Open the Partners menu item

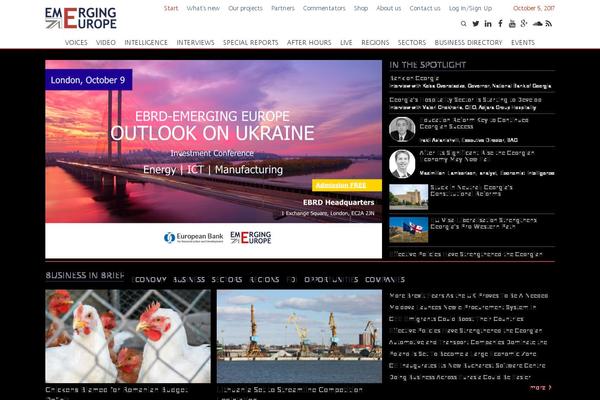pyautogui.click(x=283, y=8)
